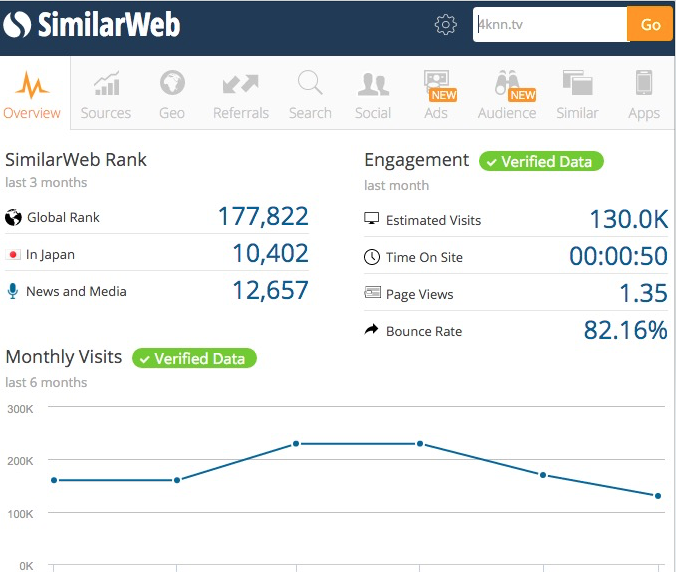The height and width of the screenshot is (572, 676).
Task: Open the Geo globe icon
Action: click(172, 83)
